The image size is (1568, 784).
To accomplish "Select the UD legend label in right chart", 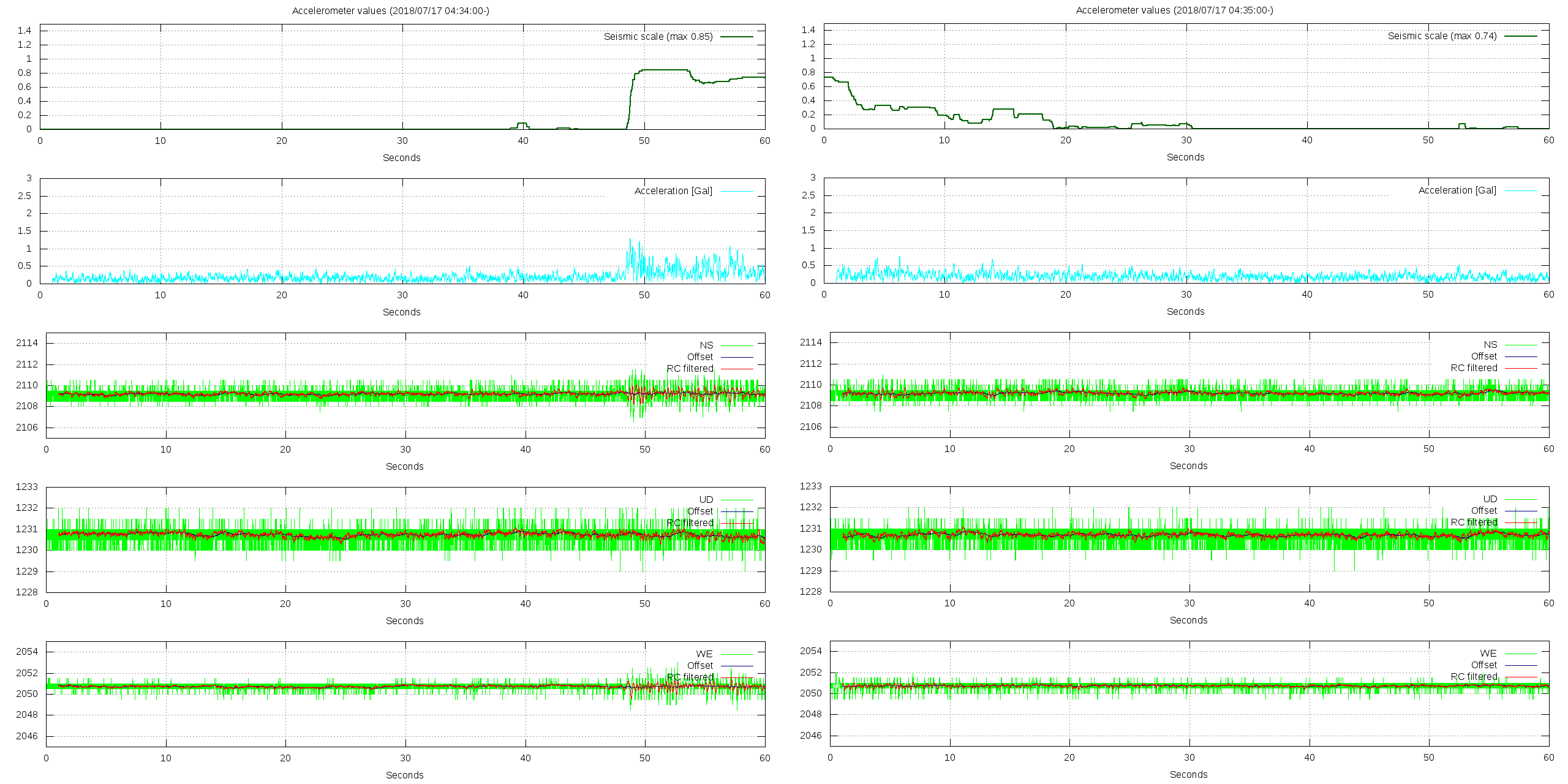I will click(x=1490, y=499).
